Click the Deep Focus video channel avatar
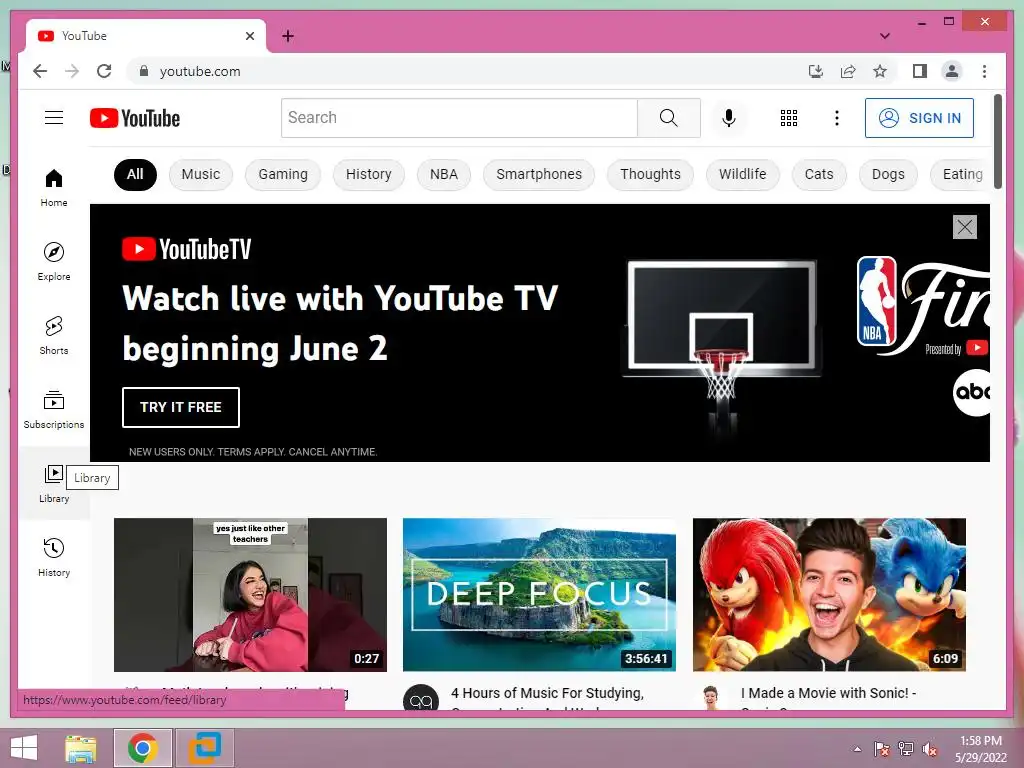1024x768 pixels. 421,697
